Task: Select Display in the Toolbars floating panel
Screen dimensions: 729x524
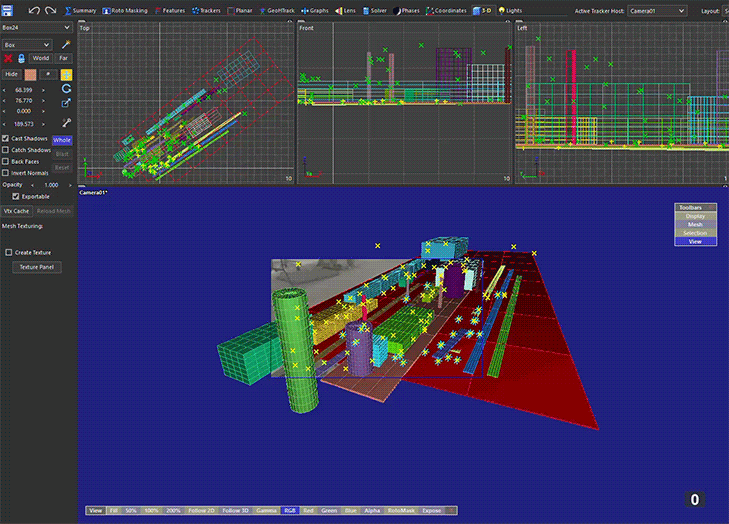Action: [695, 216]
